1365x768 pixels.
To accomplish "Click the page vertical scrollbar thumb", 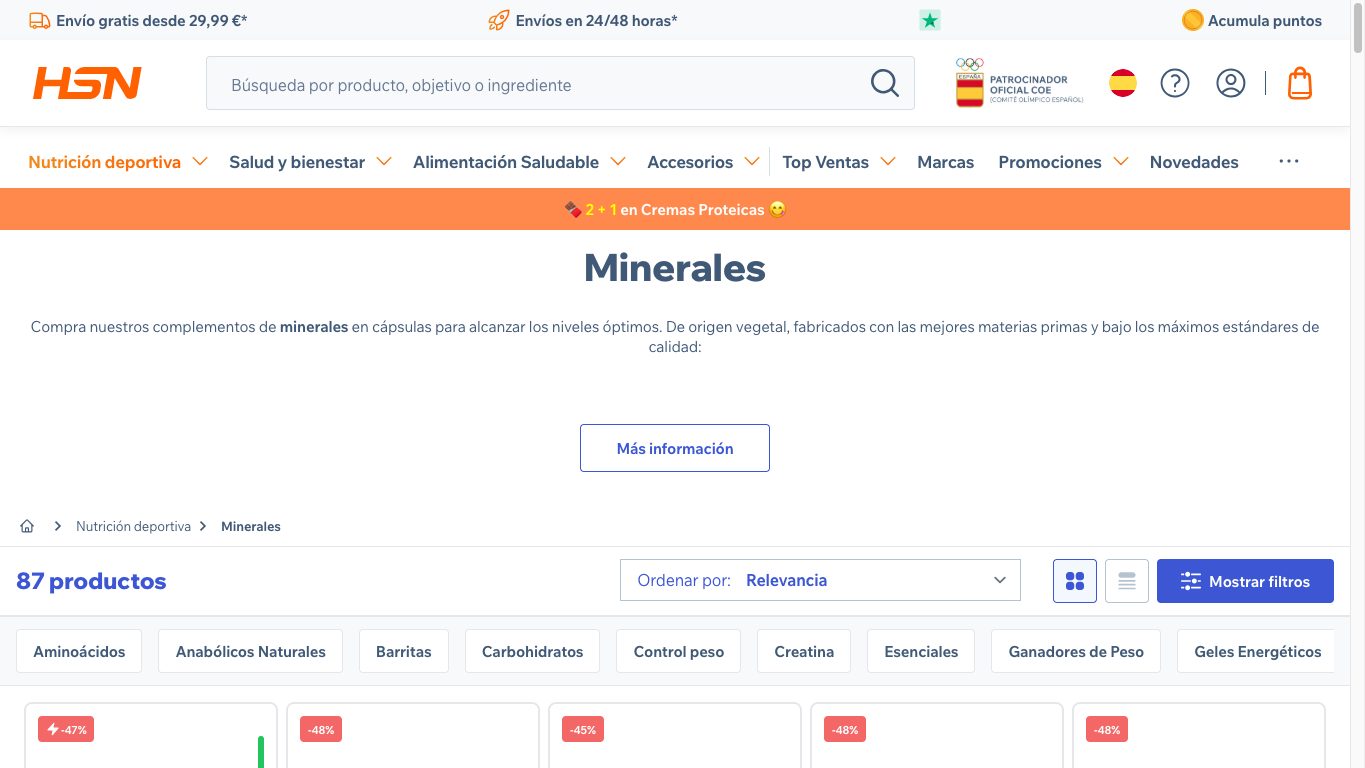I will point(1357,27).
